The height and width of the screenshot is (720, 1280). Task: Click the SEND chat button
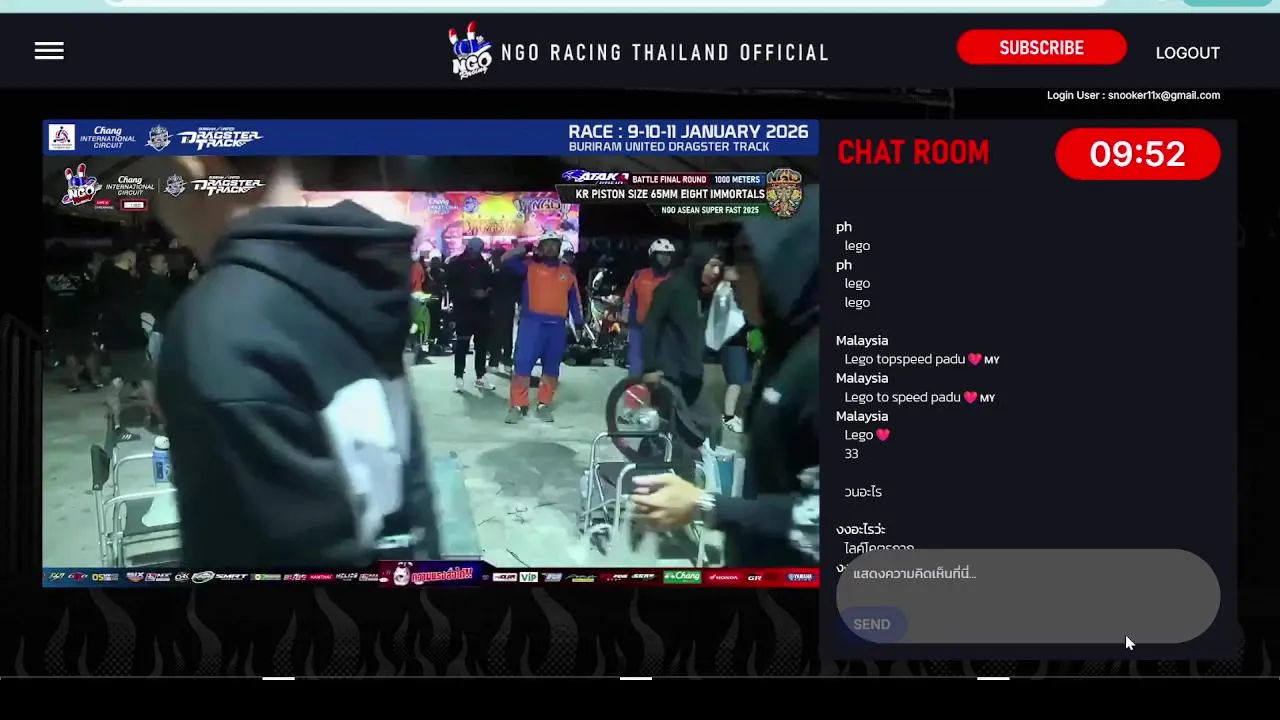point(871,624)
